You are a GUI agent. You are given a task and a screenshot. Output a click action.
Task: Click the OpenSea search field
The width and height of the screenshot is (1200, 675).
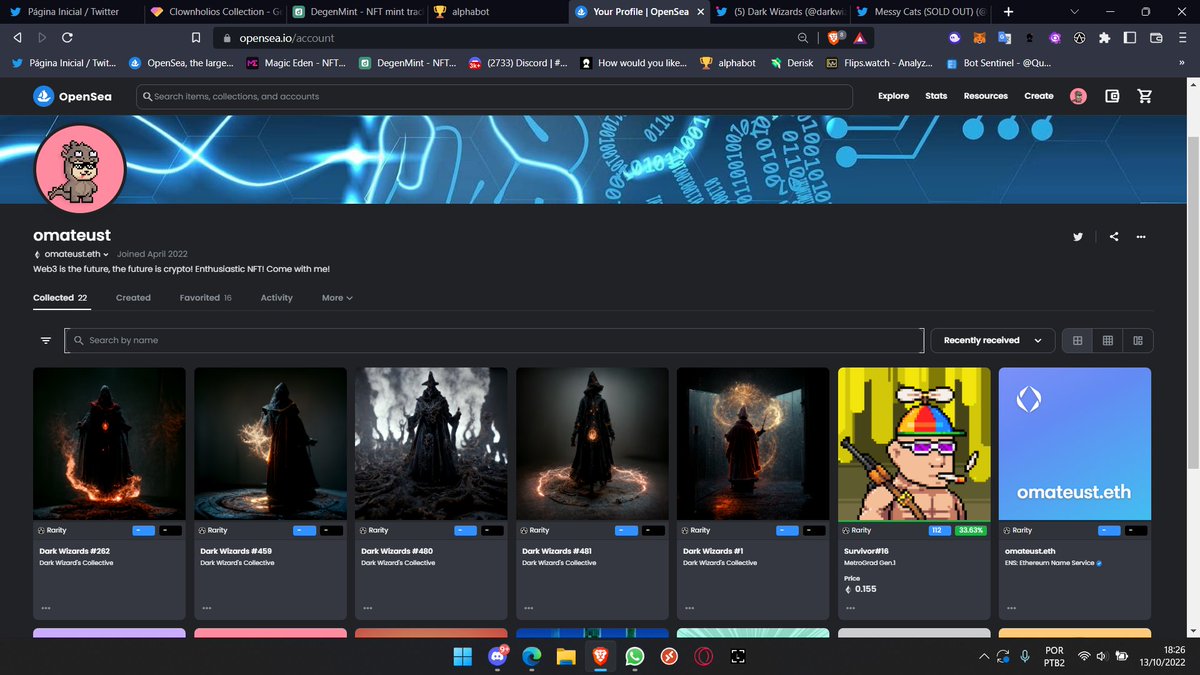[x=495, y=96]
